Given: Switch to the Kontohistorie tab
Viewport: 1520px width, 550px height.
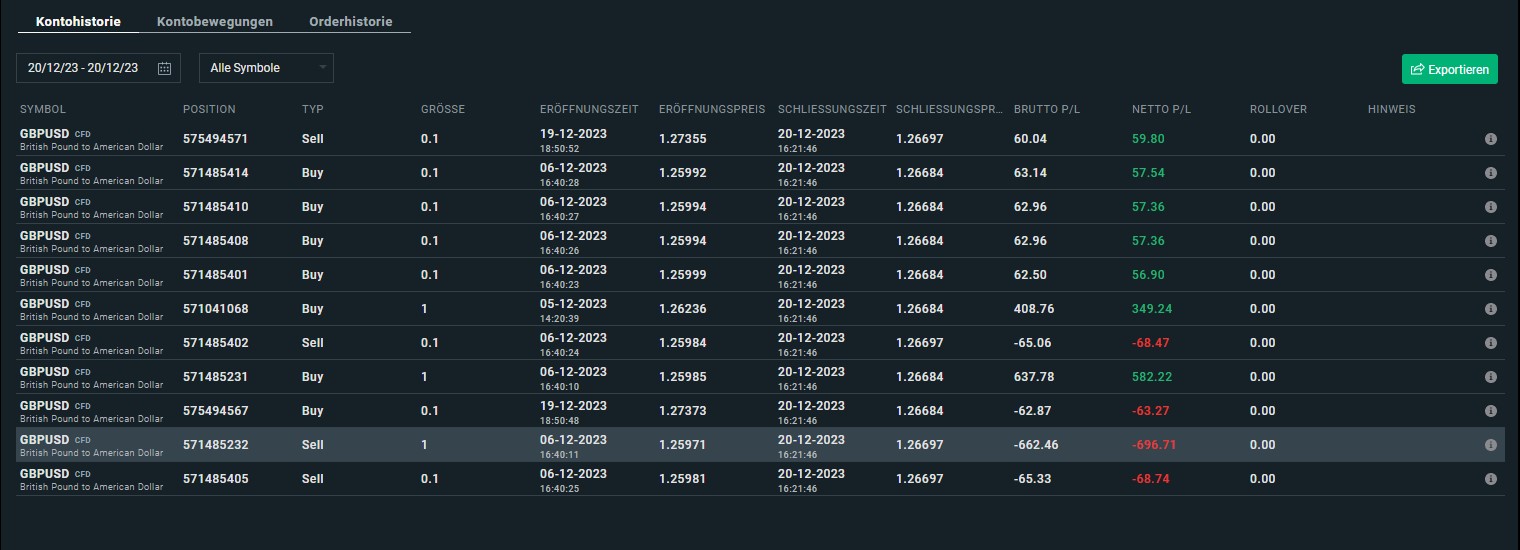Looking at the screenshot, I should (79, 21).
